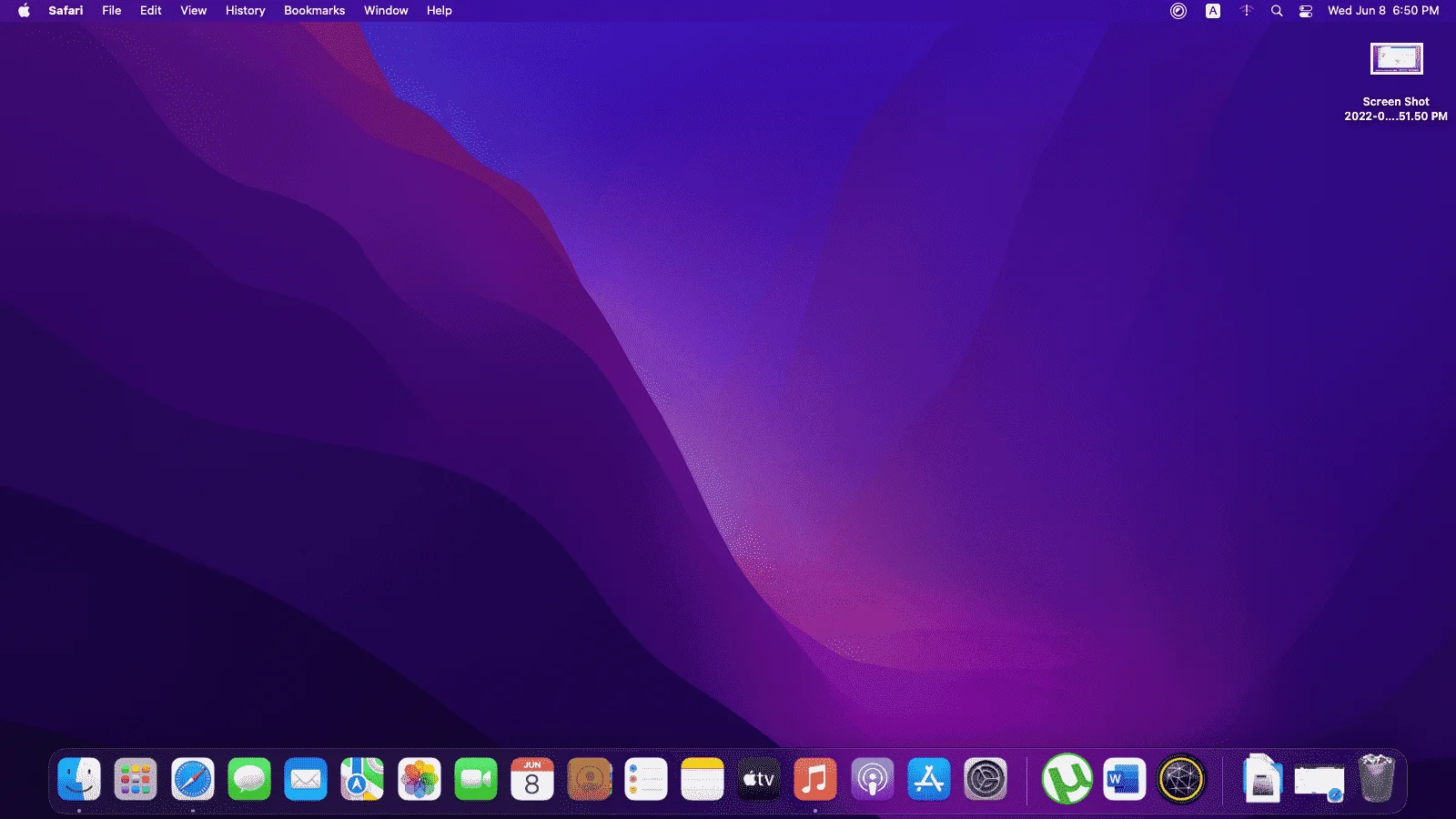
Task: Open the Music app in the Dock
Action: click(x=815, y=780)
